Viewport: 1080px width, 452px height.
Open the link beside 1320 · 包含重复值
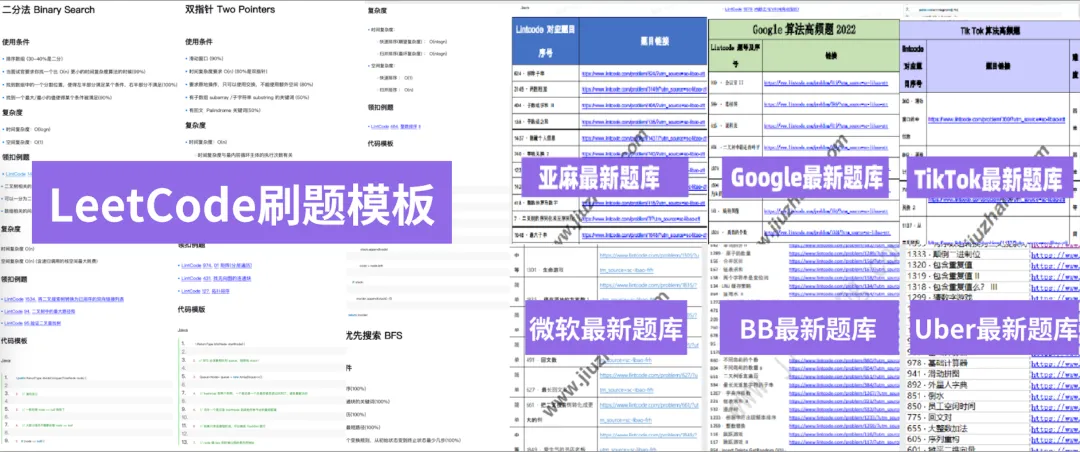point(1055,265)
